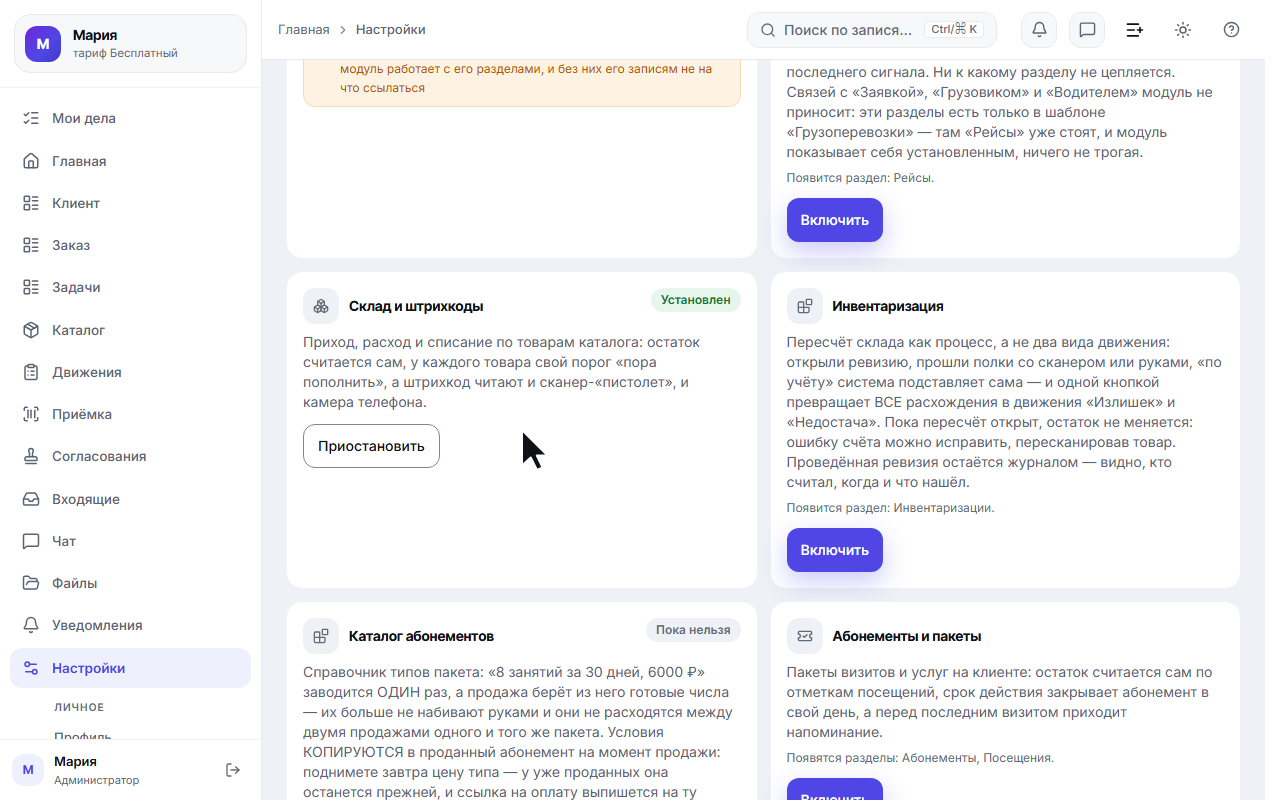Click the «Главная» breadcrumb link
Viewport: 1280px width, 800px height.
(x=303, y=30)
